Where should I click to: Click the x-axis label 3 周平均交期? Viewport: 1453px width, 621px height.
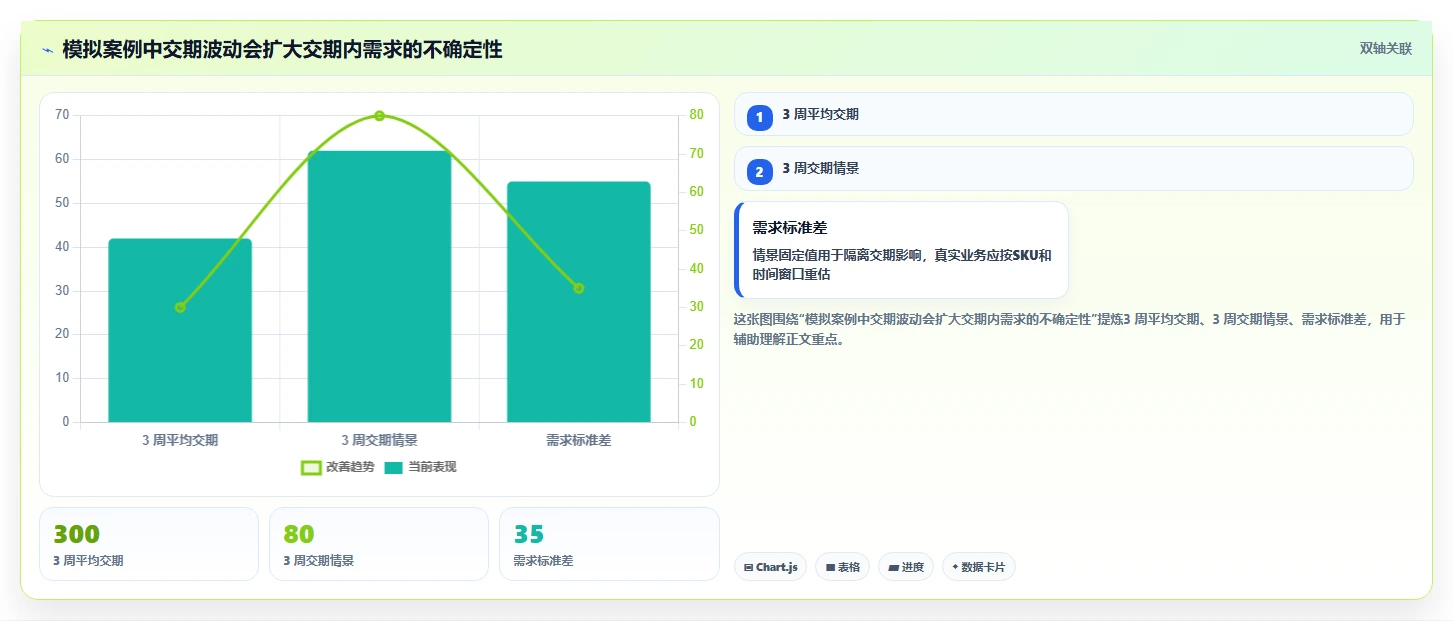[x=180, y=440]
